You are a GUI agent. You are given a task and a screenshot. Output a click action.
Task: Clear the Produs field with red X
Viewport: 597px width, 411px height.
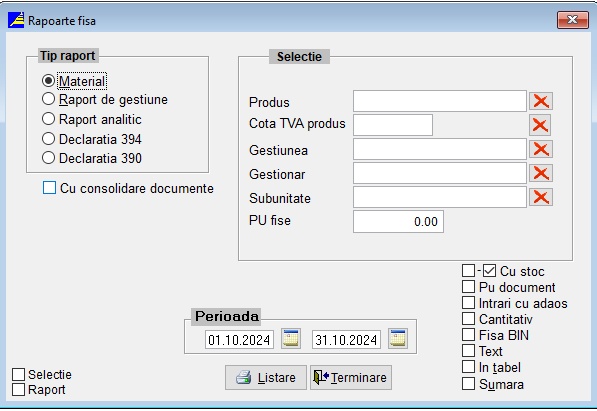(x=541, y=101)
